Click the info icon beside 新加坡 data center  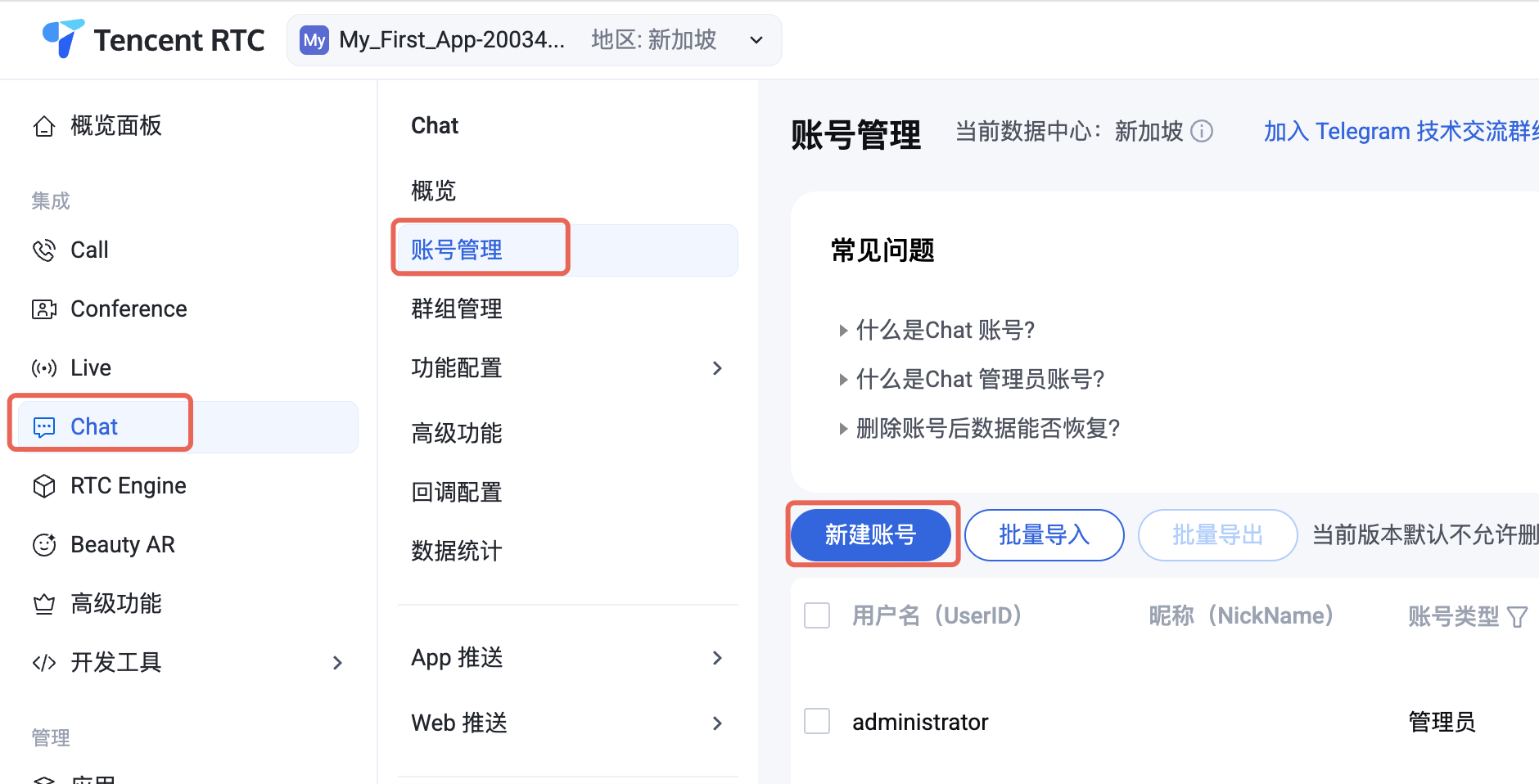[x=1202, y=131]
